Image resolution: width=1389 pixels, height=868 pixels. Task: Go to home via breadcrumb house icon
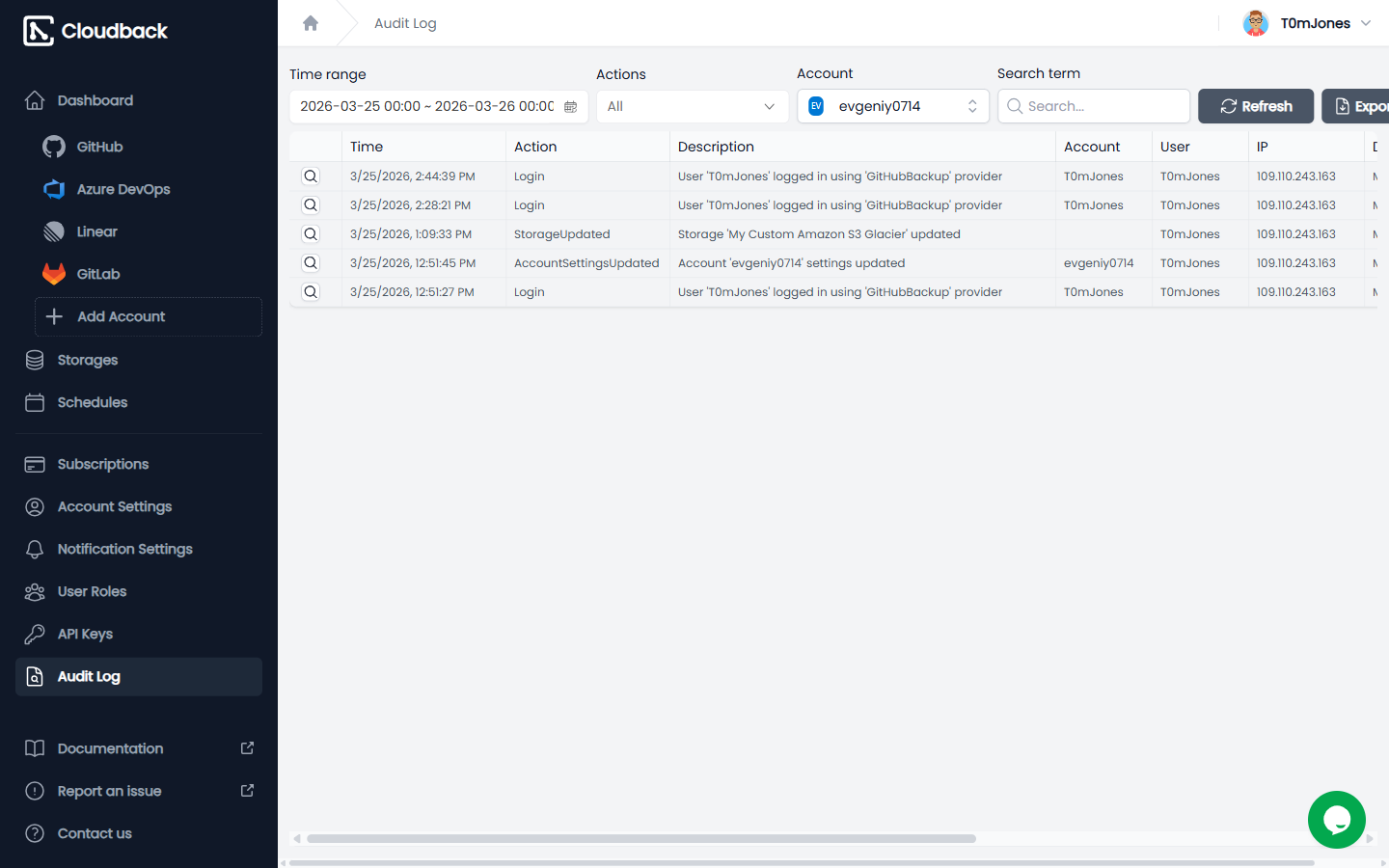311,23
